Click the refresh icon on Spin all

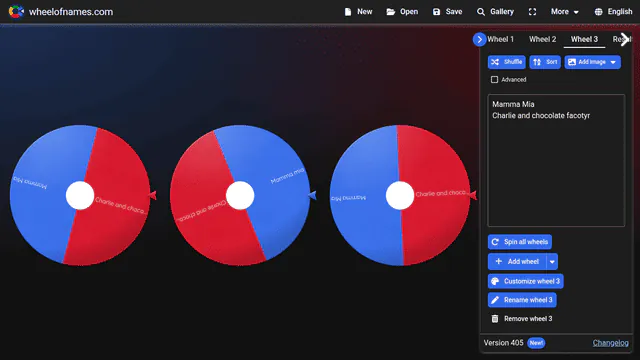pos(495,242)
